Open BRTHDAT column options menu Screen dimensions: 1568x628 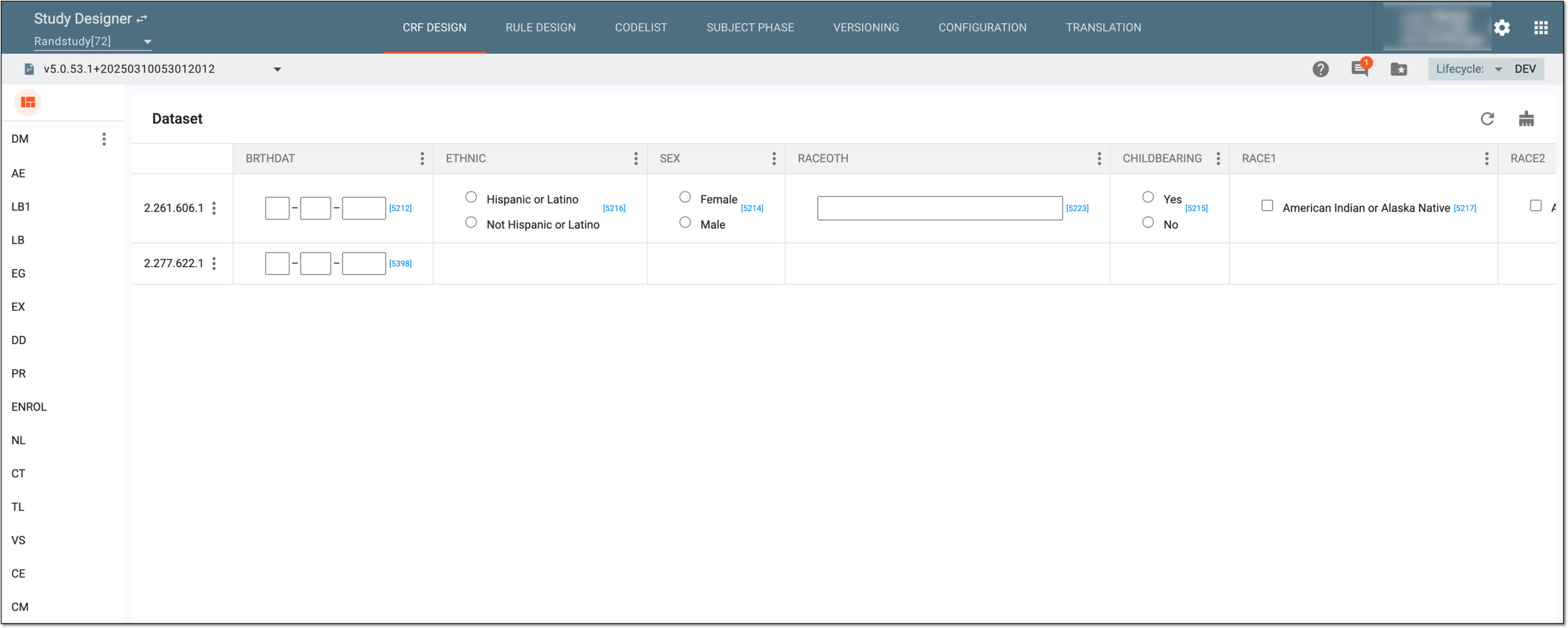422,159
